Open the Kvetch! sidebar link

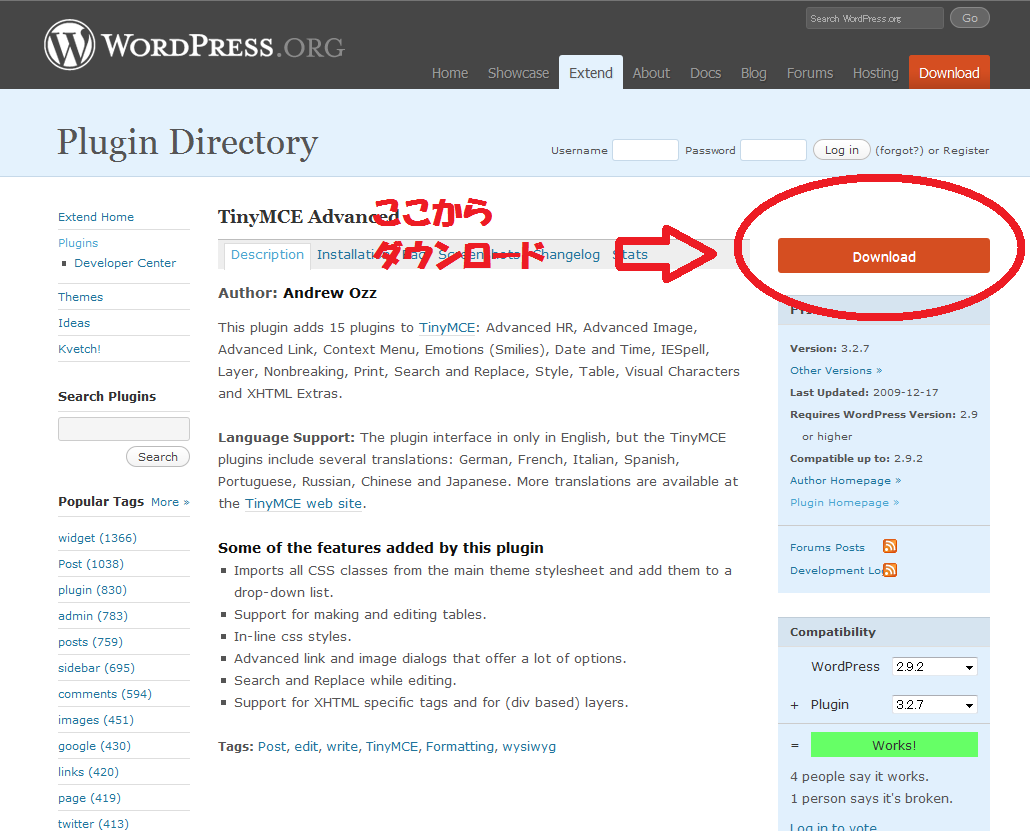point(79,349)
